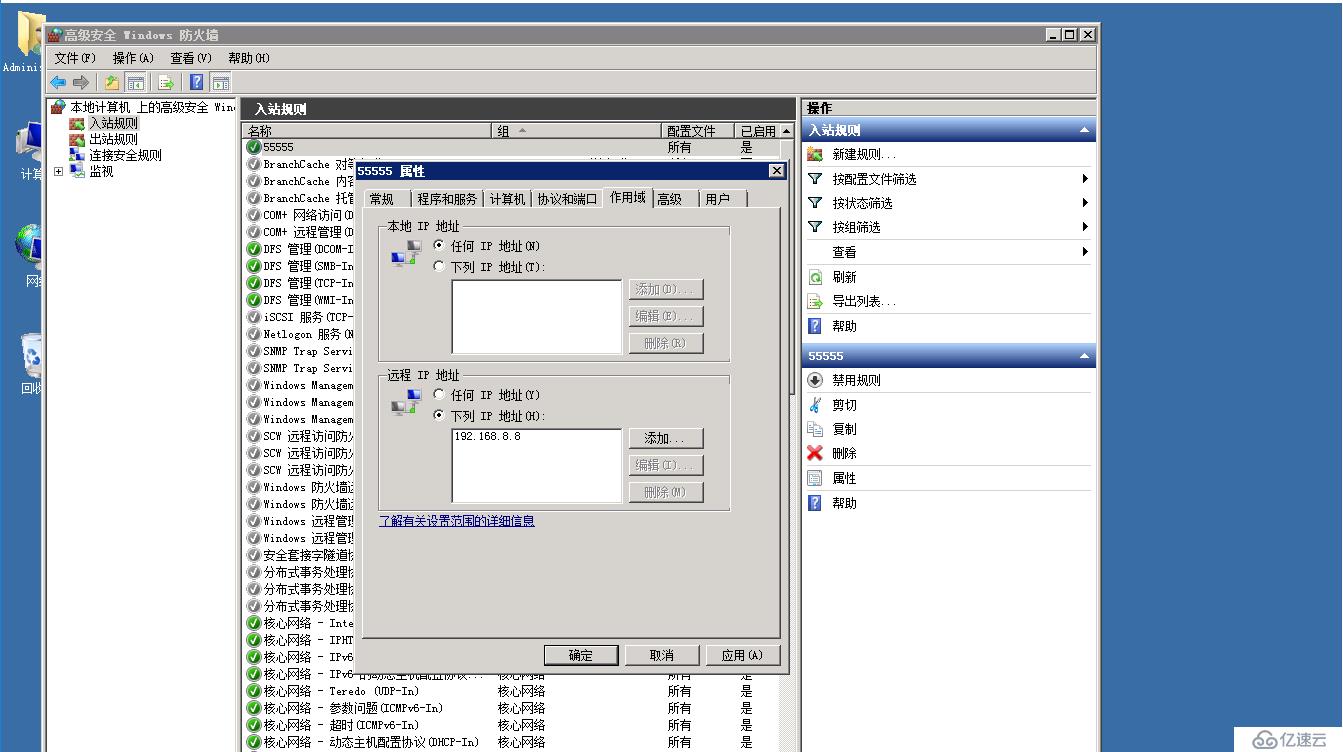Select 任何 IP 地址(Y) for remote IP
This screenshot has width=1343, height=752.
click(439, 394)
